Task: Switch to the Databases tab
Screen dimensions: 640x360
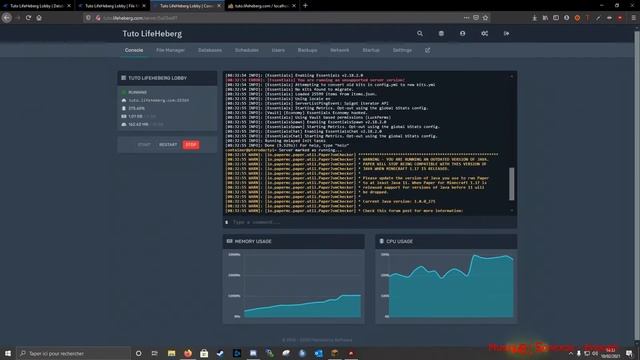Action: coord(210,50)
